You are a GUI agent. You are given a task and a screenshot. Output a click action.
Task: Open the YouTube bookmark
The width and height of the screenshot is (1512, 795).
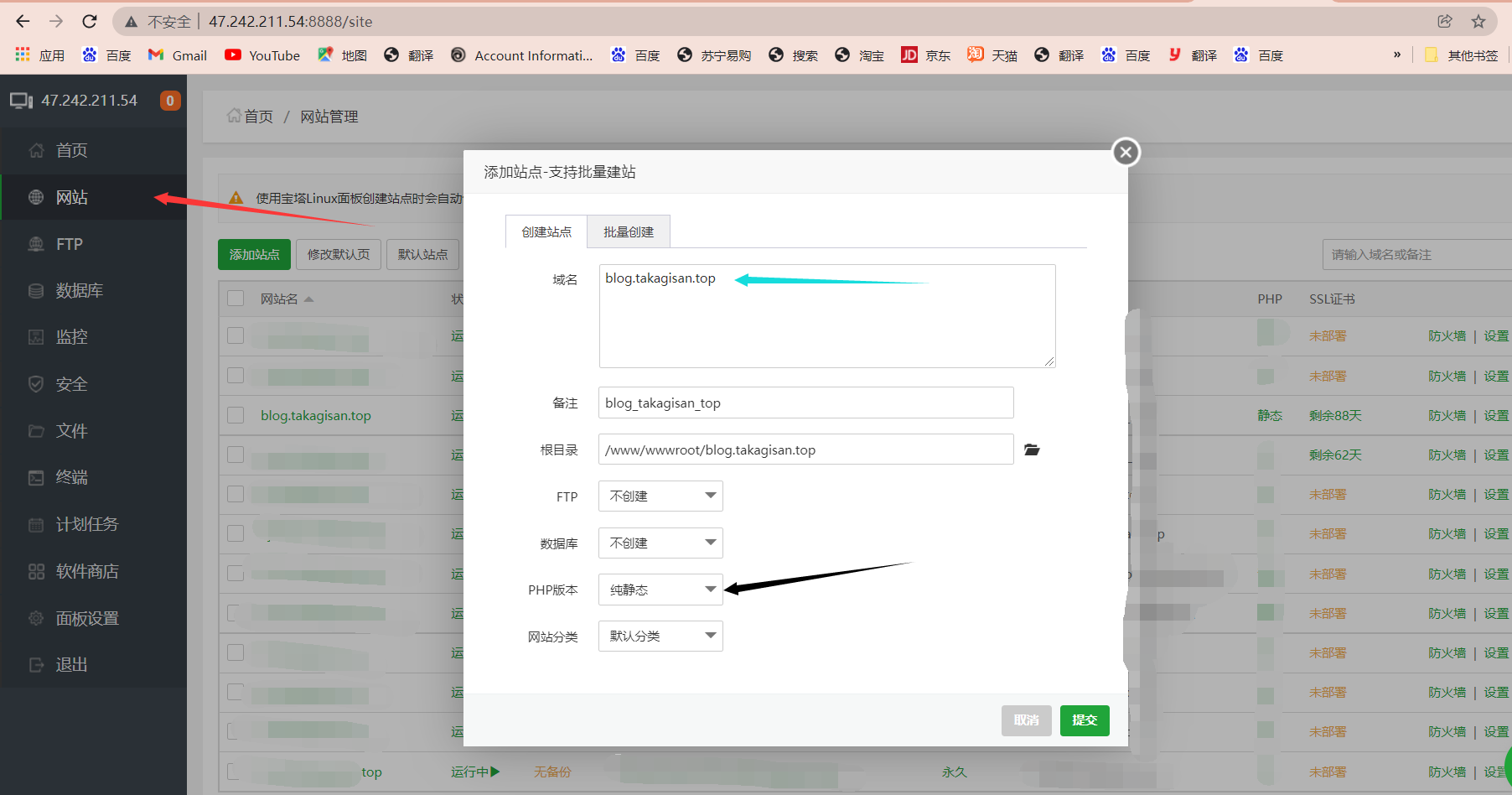tap(262, 55)
